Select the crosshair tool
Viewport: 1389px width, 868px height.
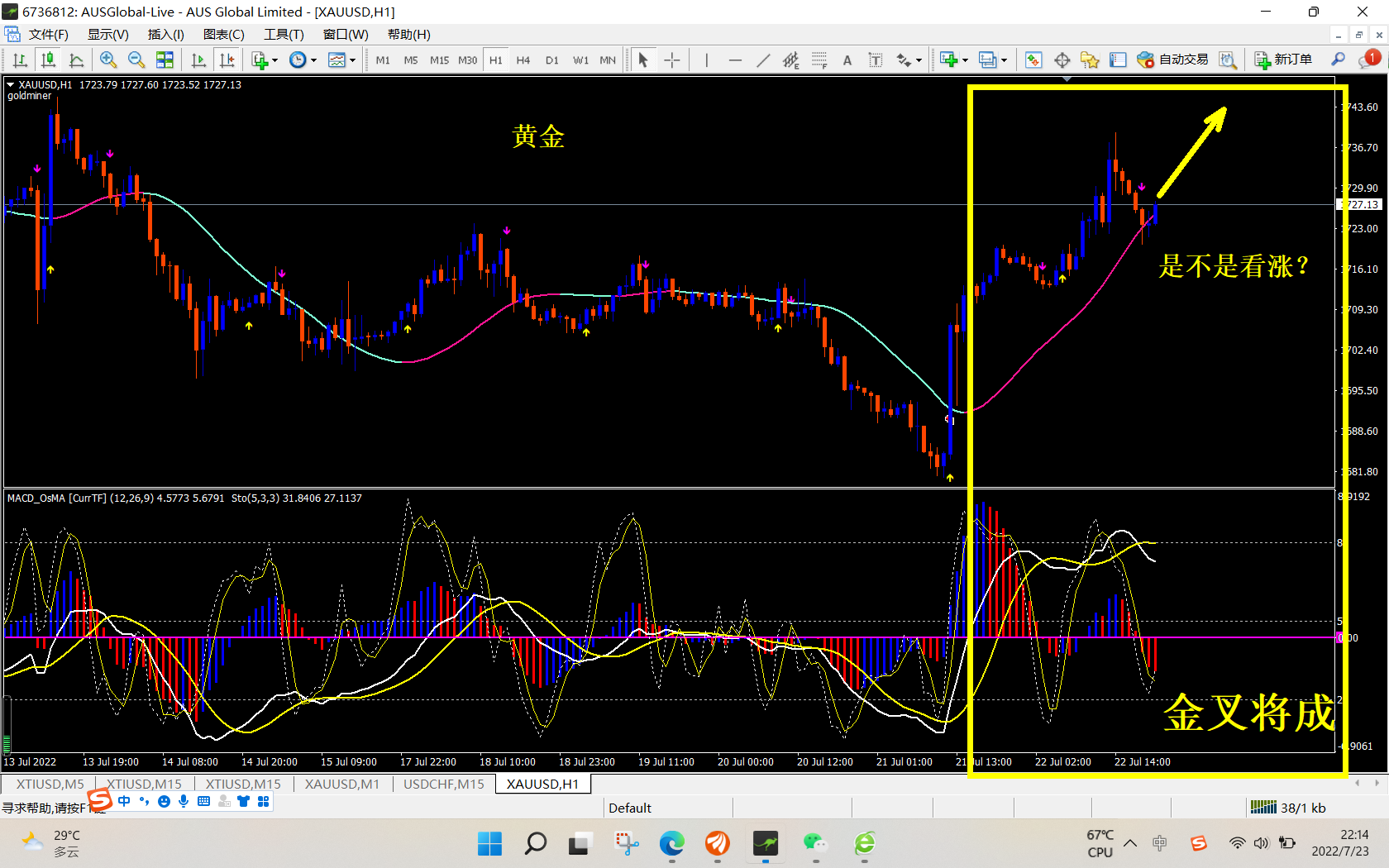(x=671, y=60)
